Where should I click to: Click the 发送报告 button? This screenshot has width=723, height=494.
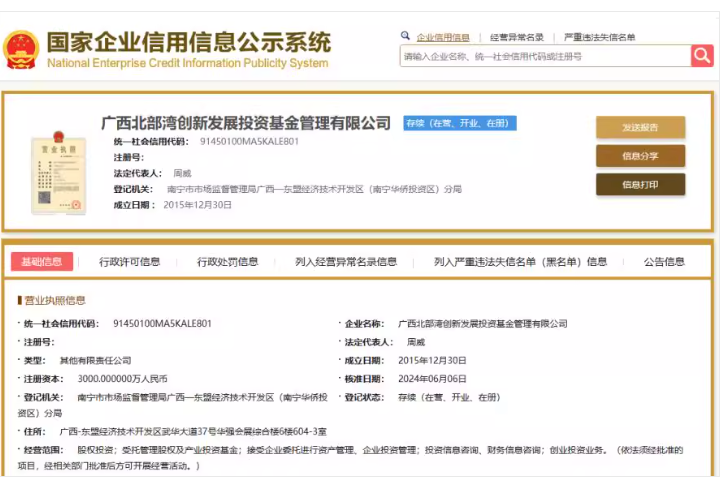coord(640,127)
